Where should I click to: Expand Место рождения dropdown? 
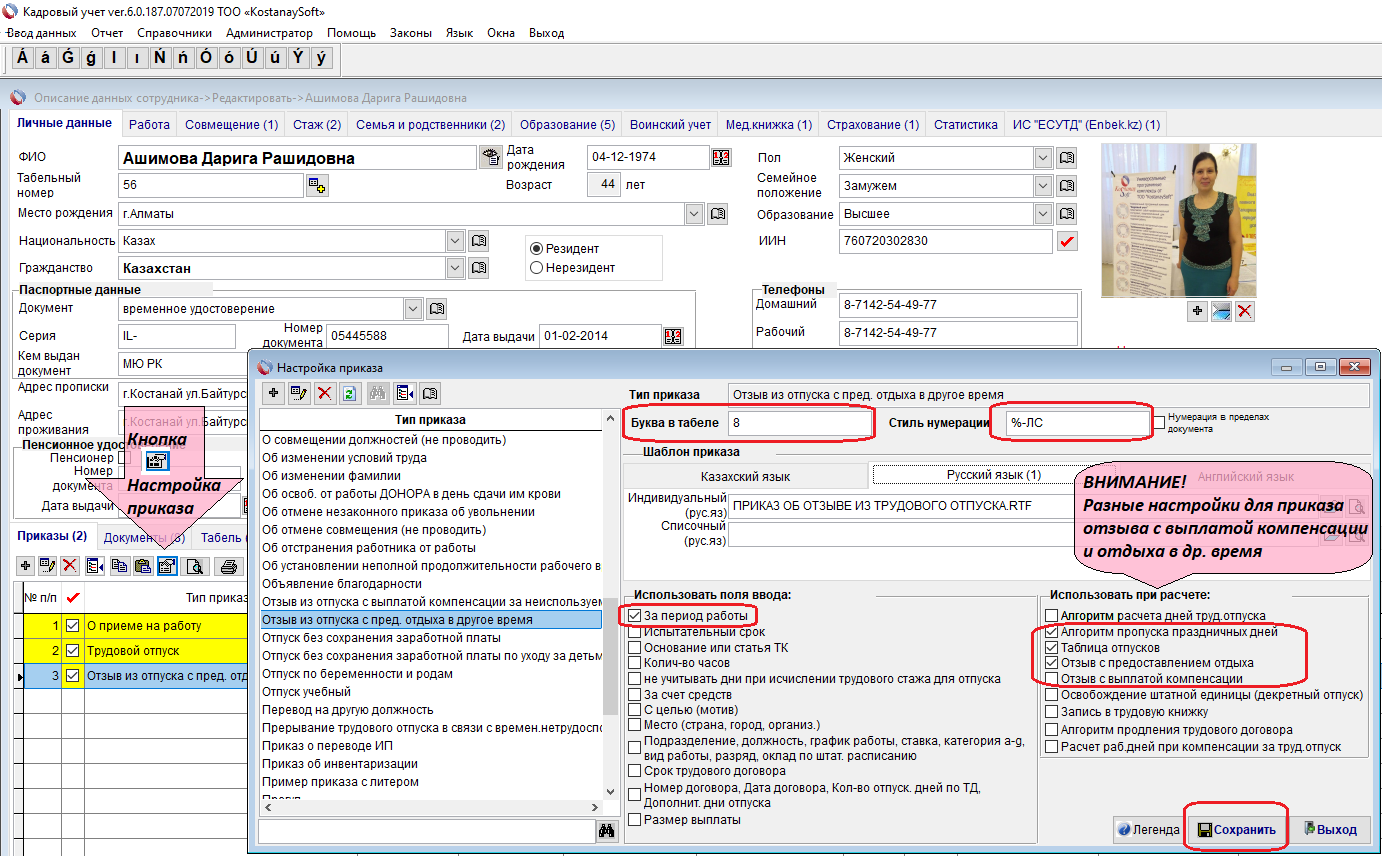click(x=694, y=214)
